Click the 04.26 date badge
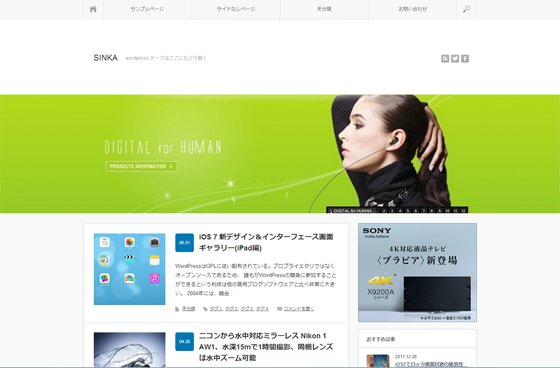The image size is (560, 368). [x=185, y=342]
